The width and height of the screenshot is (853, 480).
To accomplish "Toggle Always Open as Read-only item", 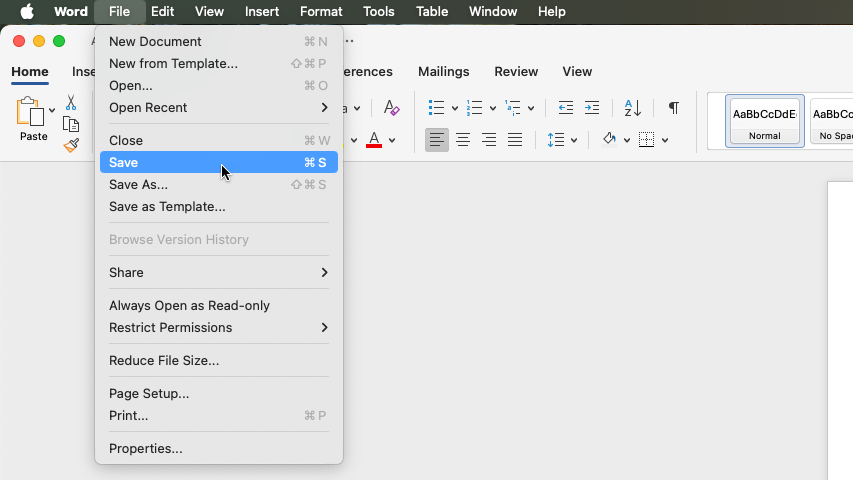I will 219,305.
